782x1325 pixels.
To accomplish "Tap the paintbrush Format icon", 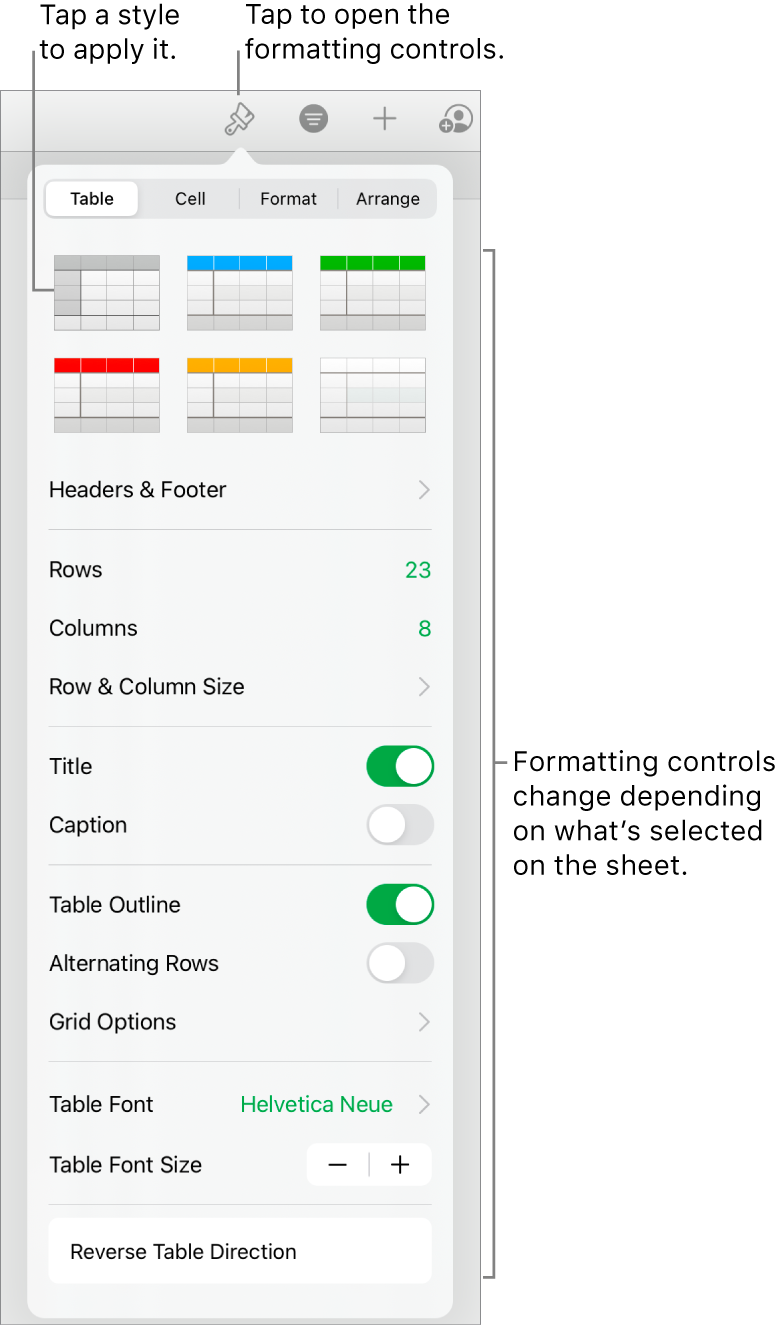I will coord(239,120).
